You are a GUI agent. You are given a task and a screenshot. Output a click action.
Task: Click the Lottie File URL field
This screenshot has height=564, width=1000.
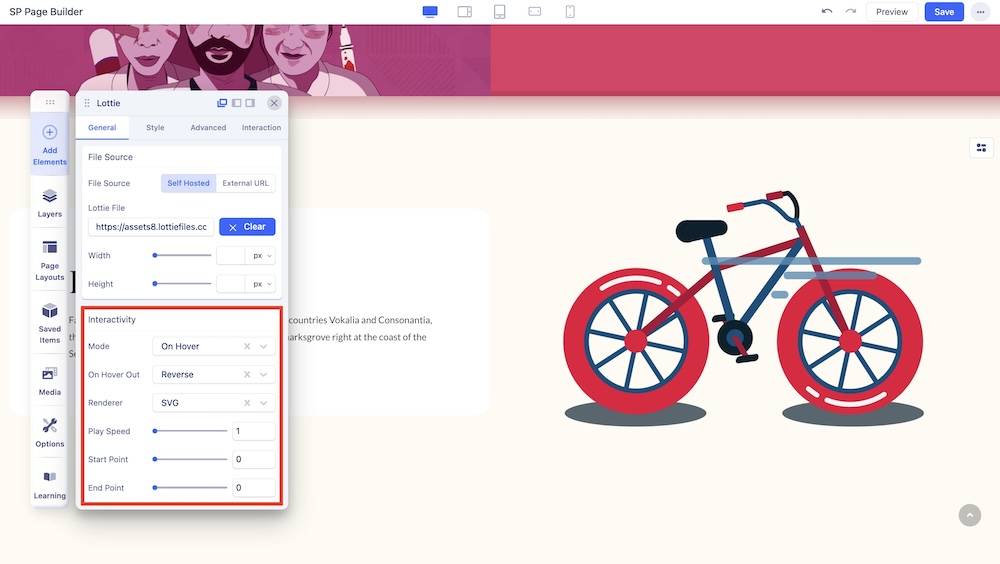[151, 226]
